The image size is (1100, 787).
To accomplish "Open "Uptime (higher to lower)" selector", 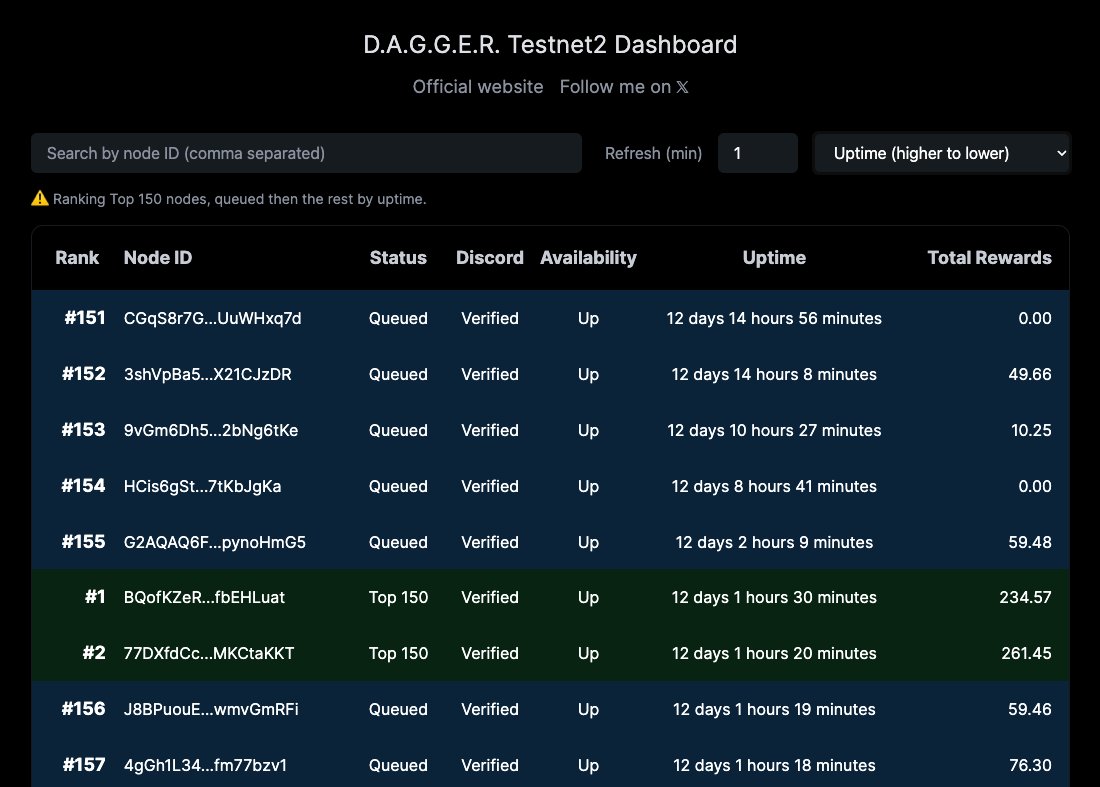I will pos(941,152).
